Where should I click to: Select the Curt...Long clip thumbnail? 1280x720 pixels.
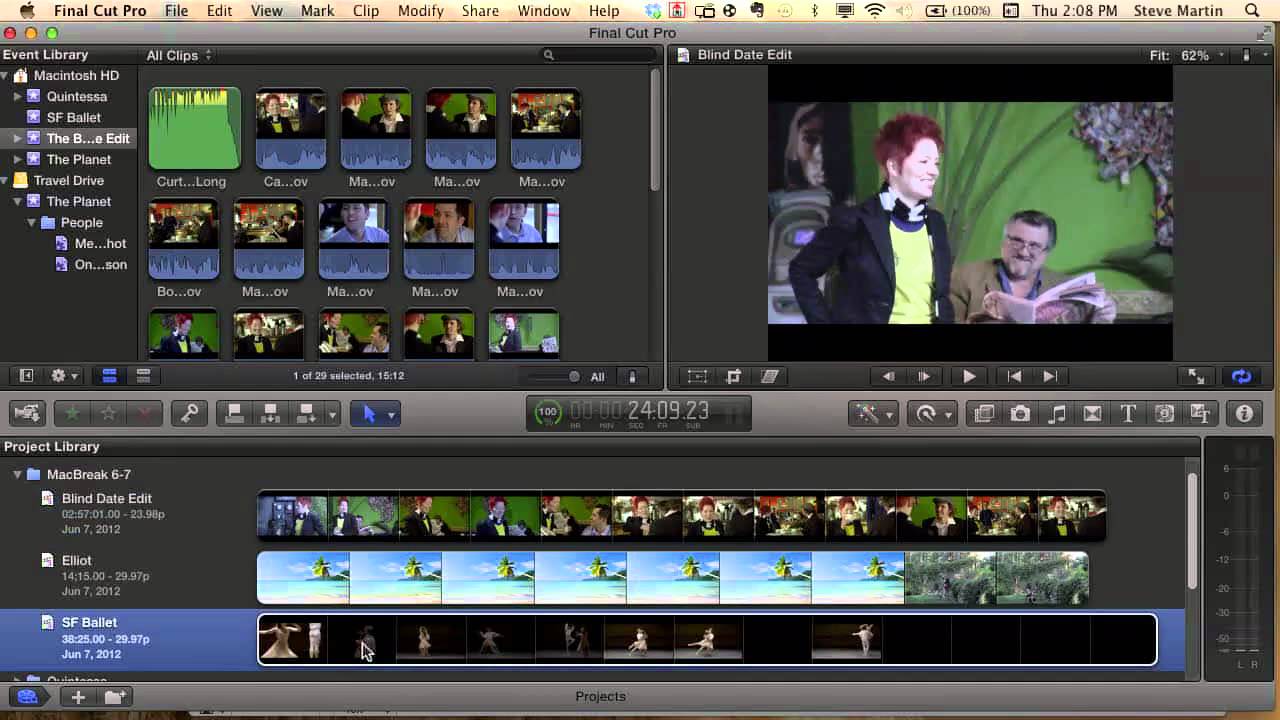[x=194, y=128]
